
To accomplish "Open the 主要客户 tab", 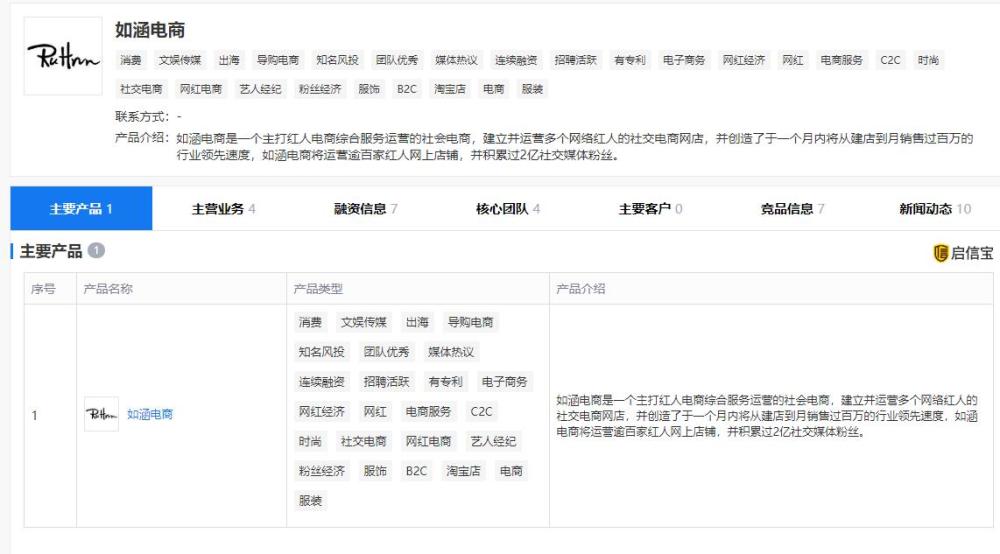I will click(650, 208).
